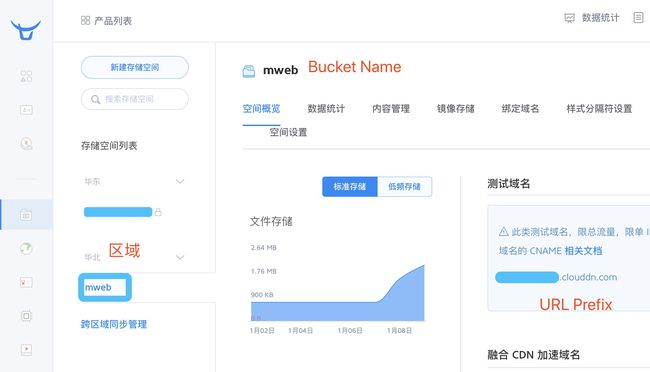
Task: Click the bucket icon beside mweb title
Action: click(249, 71)
